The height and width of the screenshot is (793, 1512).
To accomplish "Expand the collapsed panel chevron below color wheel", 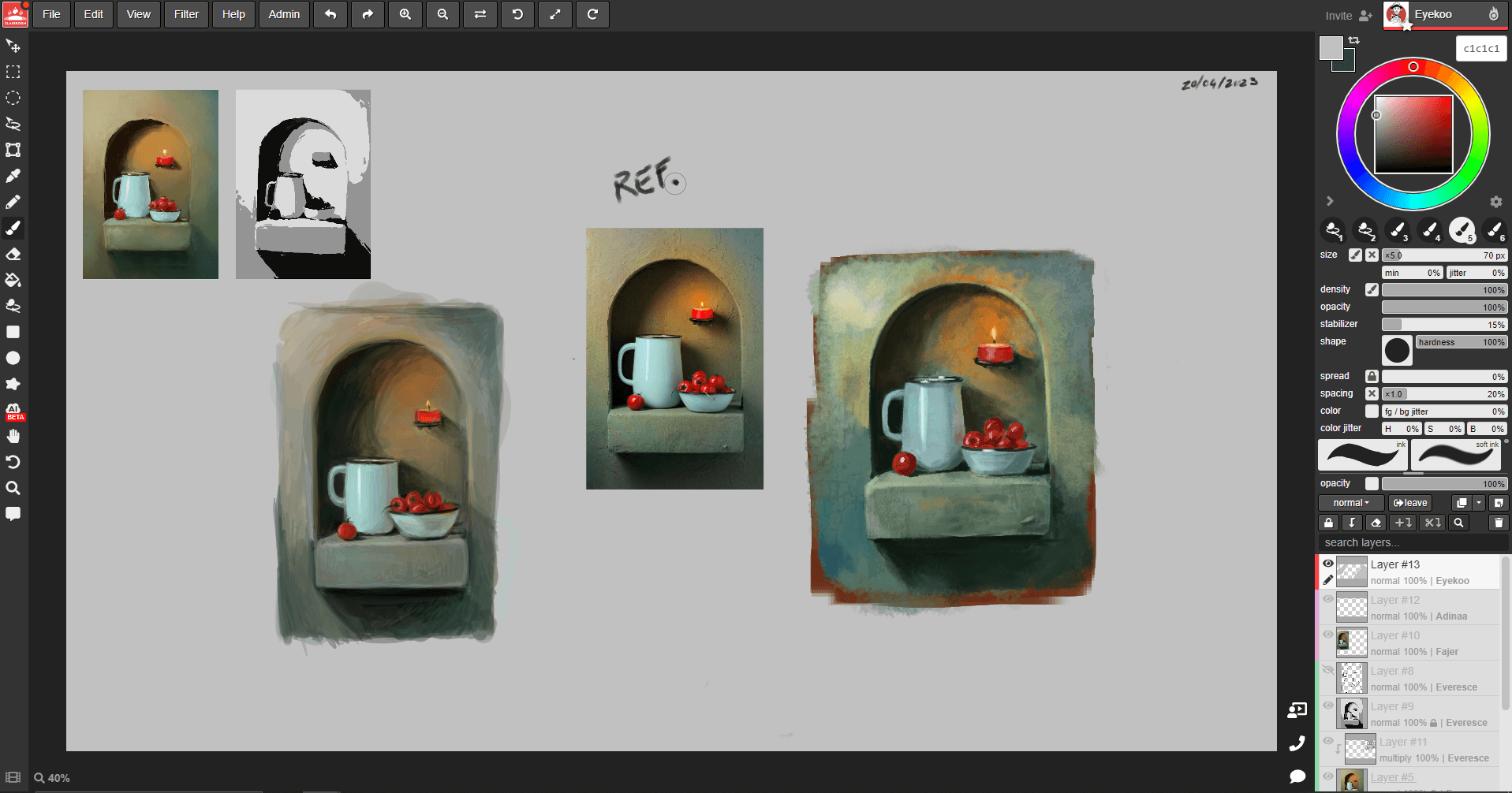I will pyautogui.click(x=1330, y=201).
